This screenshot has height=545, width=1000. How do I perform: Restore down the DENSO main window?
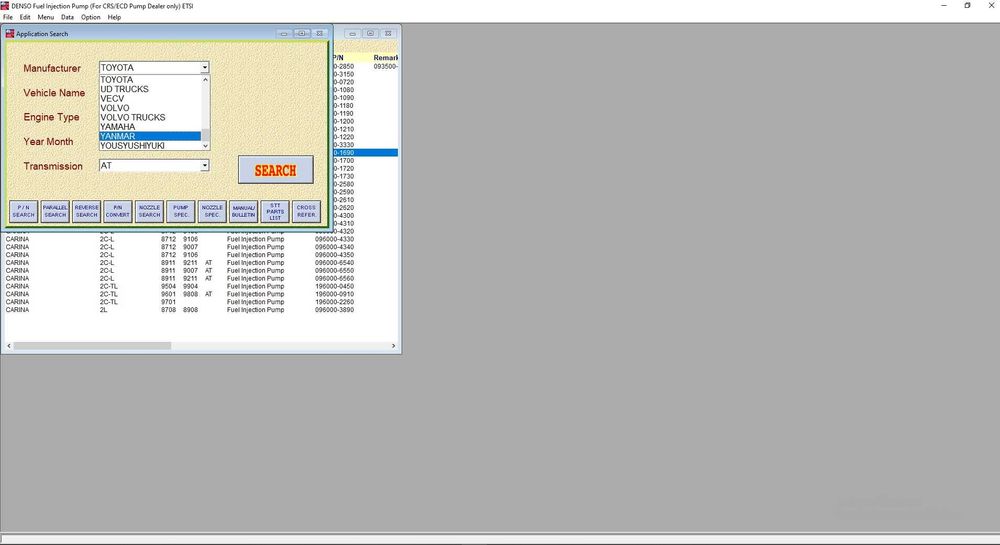click(967, 6)
